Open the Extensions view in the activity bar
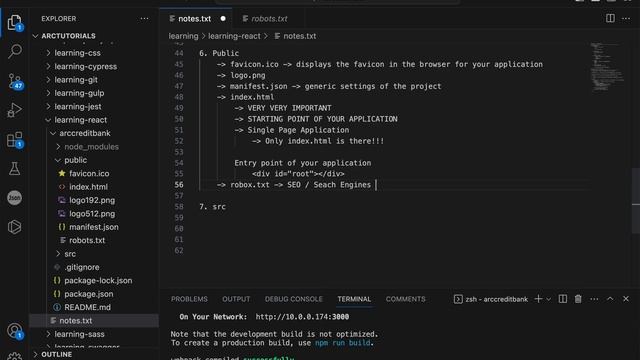The height and width of the screenshot is (360, 640). tap(14, 140)
